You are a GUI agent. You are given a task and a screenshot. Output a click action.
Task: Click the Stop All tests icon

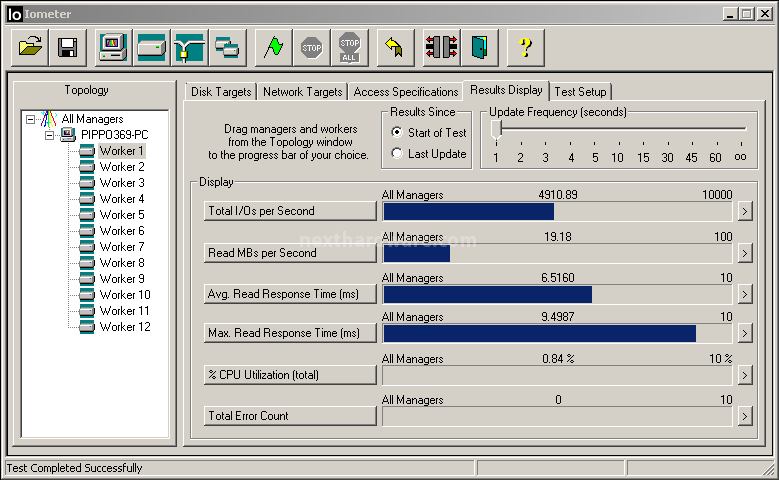[x=349, y=48]
